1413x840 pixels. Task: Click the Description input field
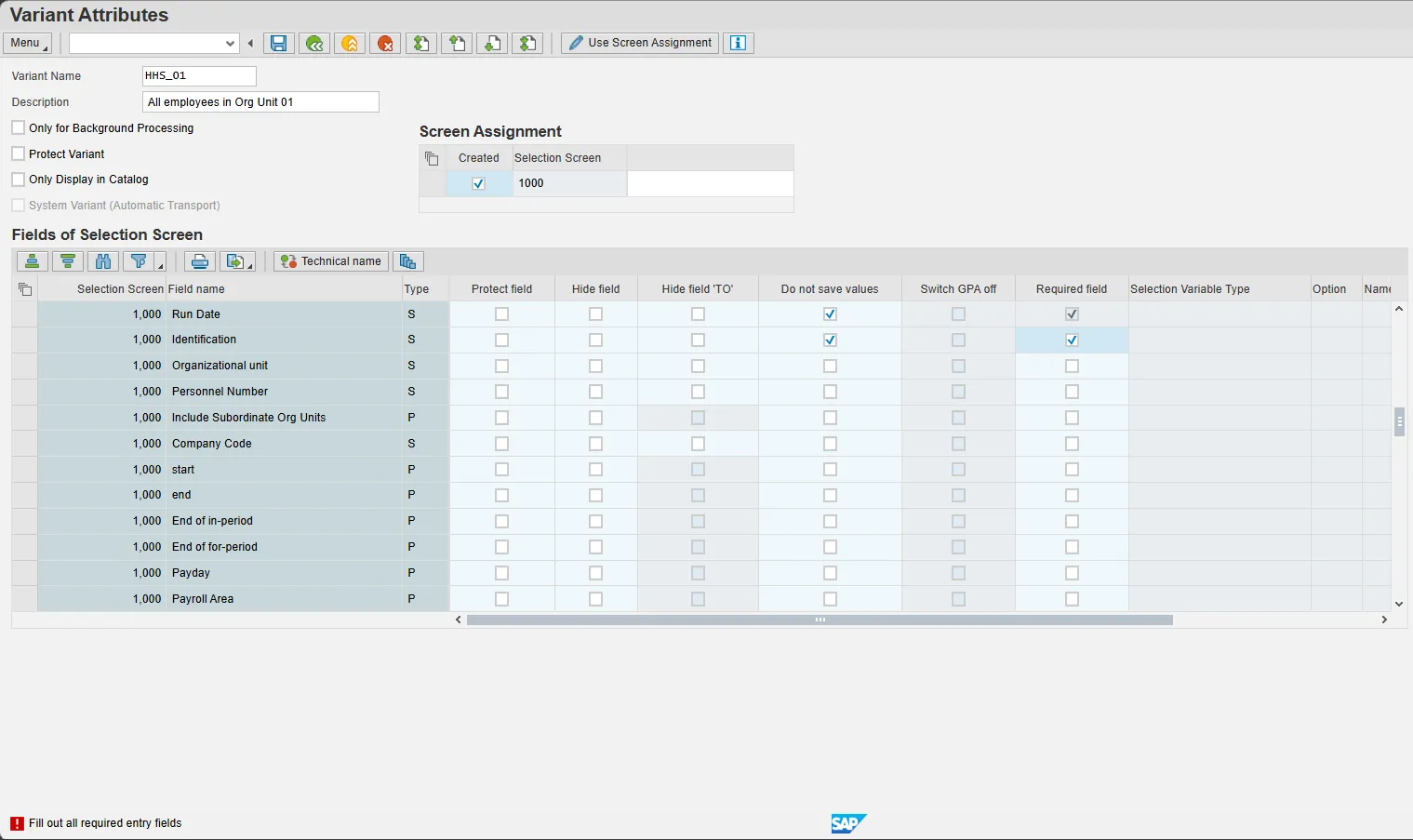(x=260, y=102)
